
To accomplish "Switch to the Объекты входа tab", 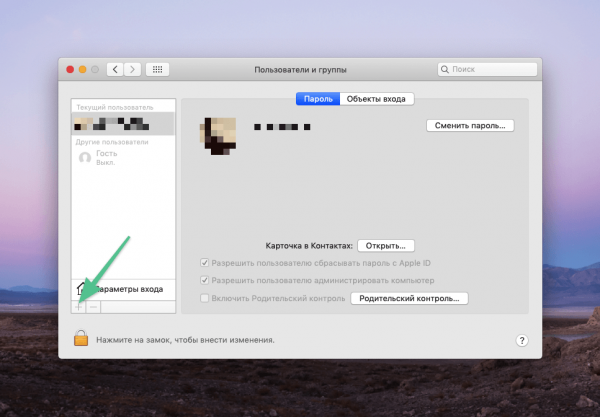I will pos(376,99).
